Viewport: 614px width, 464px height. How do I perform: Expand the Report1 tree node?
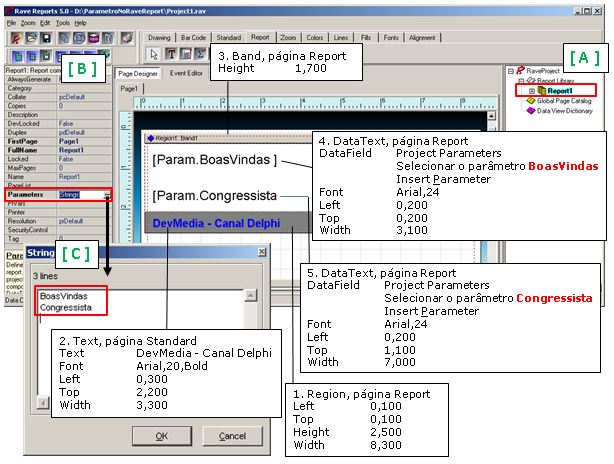pyautogui.click(x=531, y=91)
